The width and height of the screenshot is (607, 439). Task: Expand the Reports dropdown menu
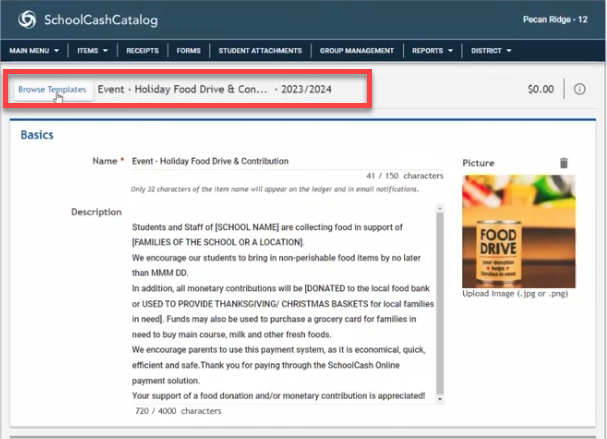click(x=432, y=51)
